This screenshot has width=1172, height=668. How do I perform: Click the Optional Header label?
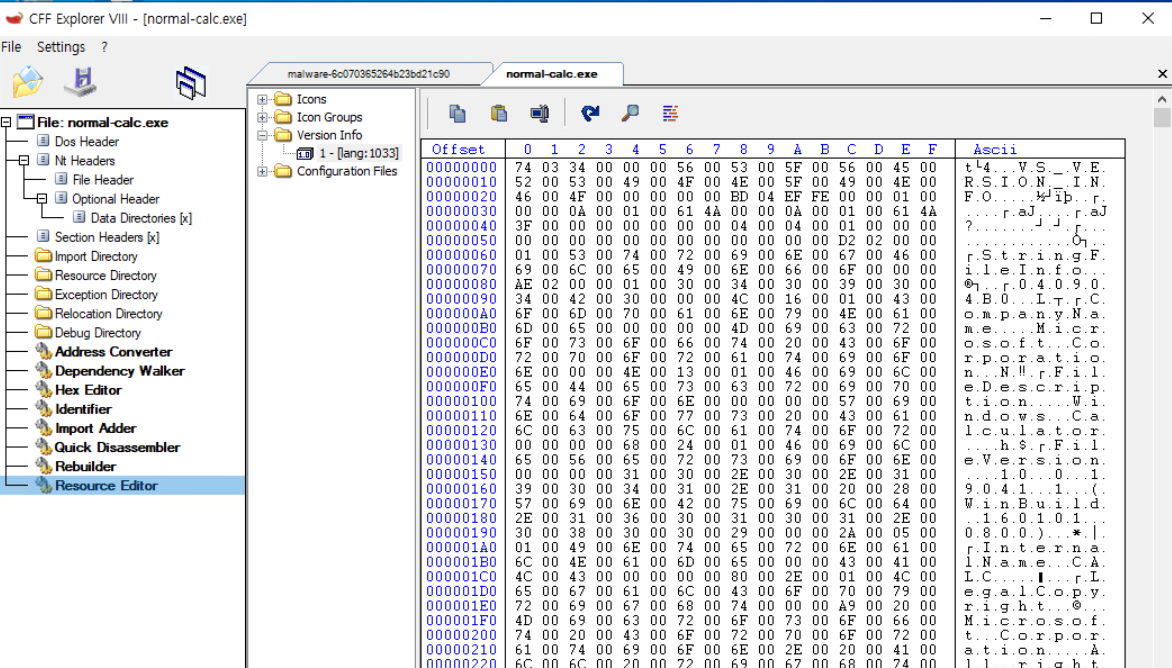tap(116, 199)
